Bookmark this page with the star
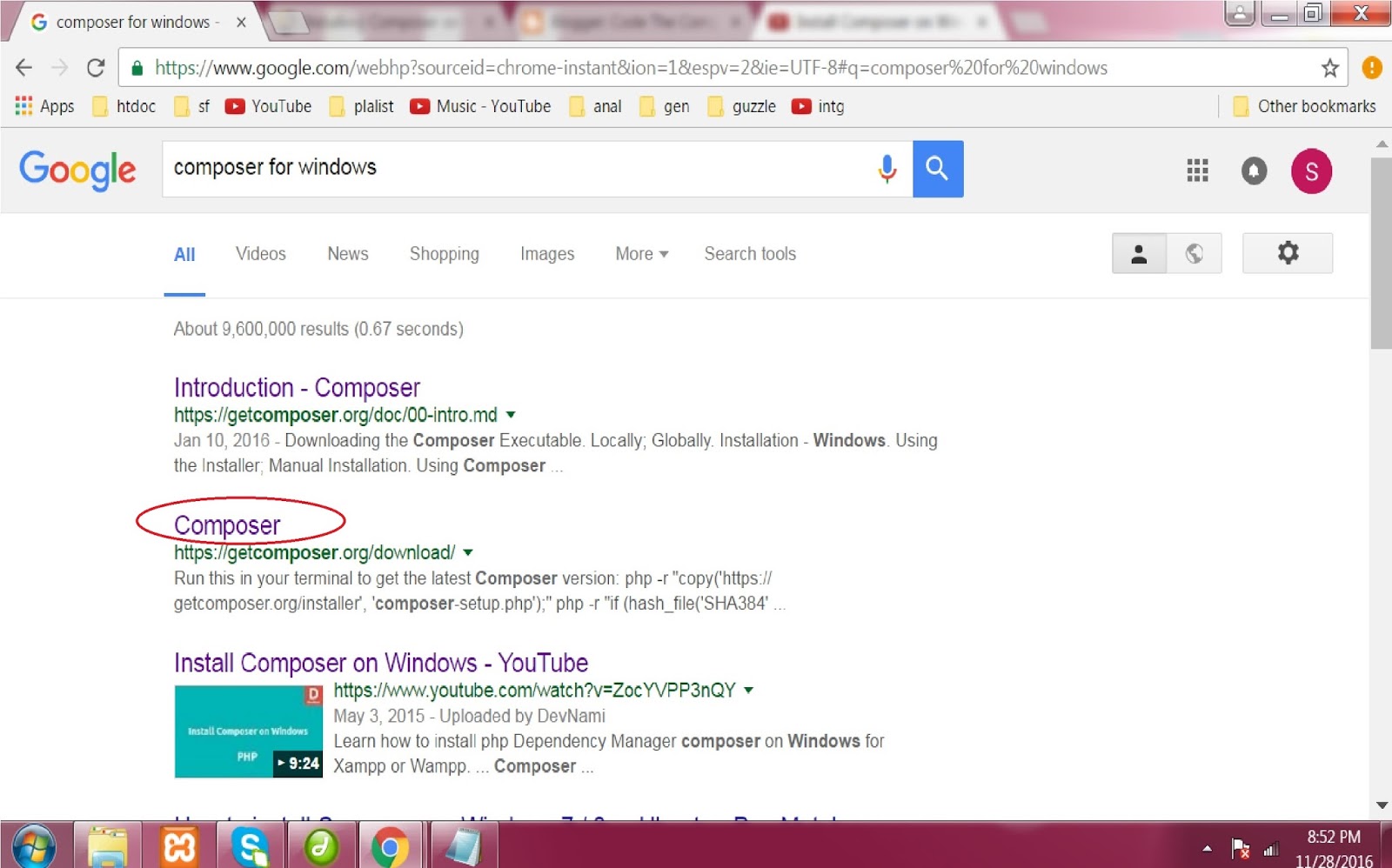The height and width of the screenshot is (868, 1392). coord(1329,68)
